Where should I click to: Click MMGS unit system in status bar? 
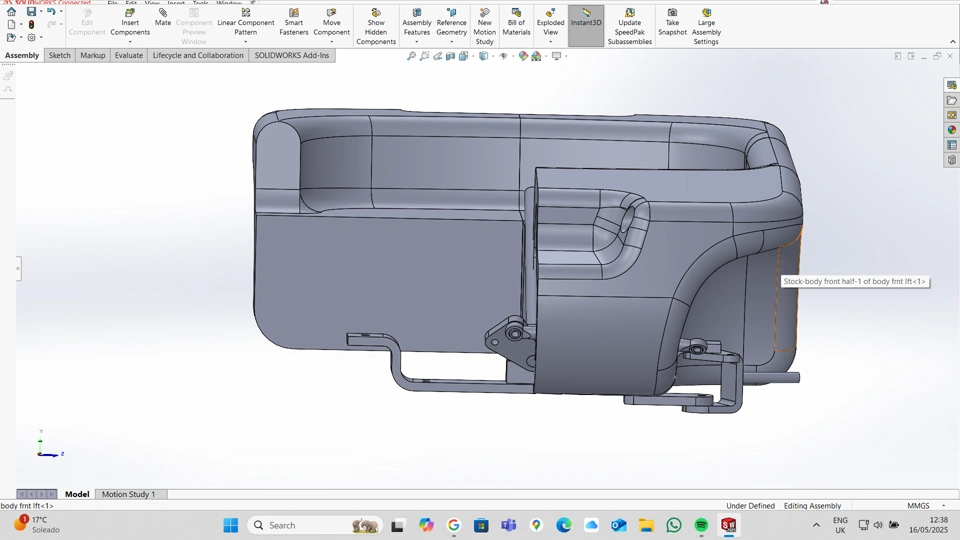tap(918, 506)
